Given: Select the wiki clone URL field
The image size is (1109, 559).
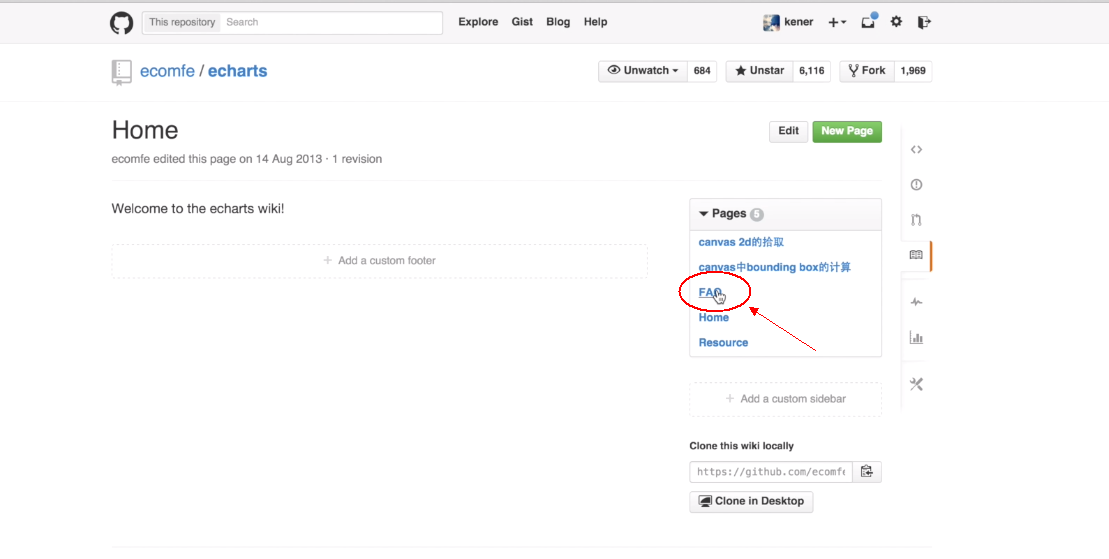Looking at the screenshot, I should [x=771, y=472].
